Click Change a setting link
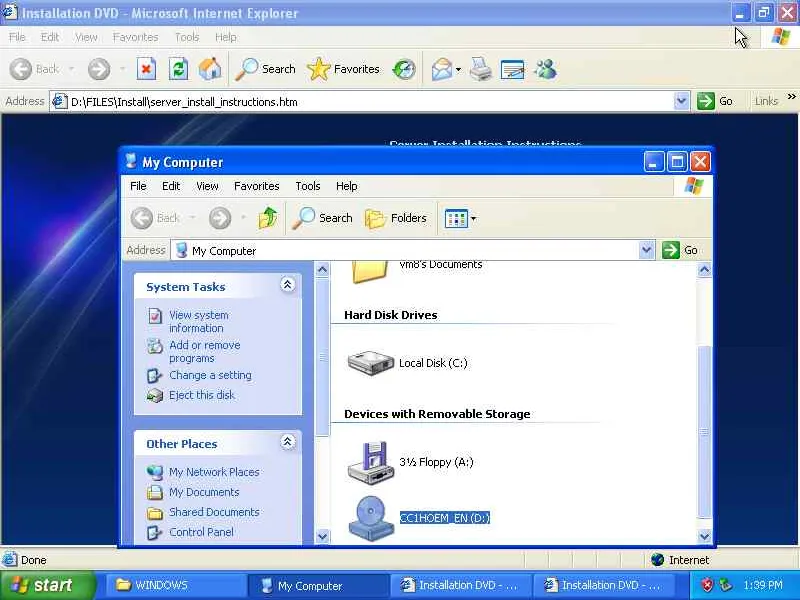 coord(210,375)
